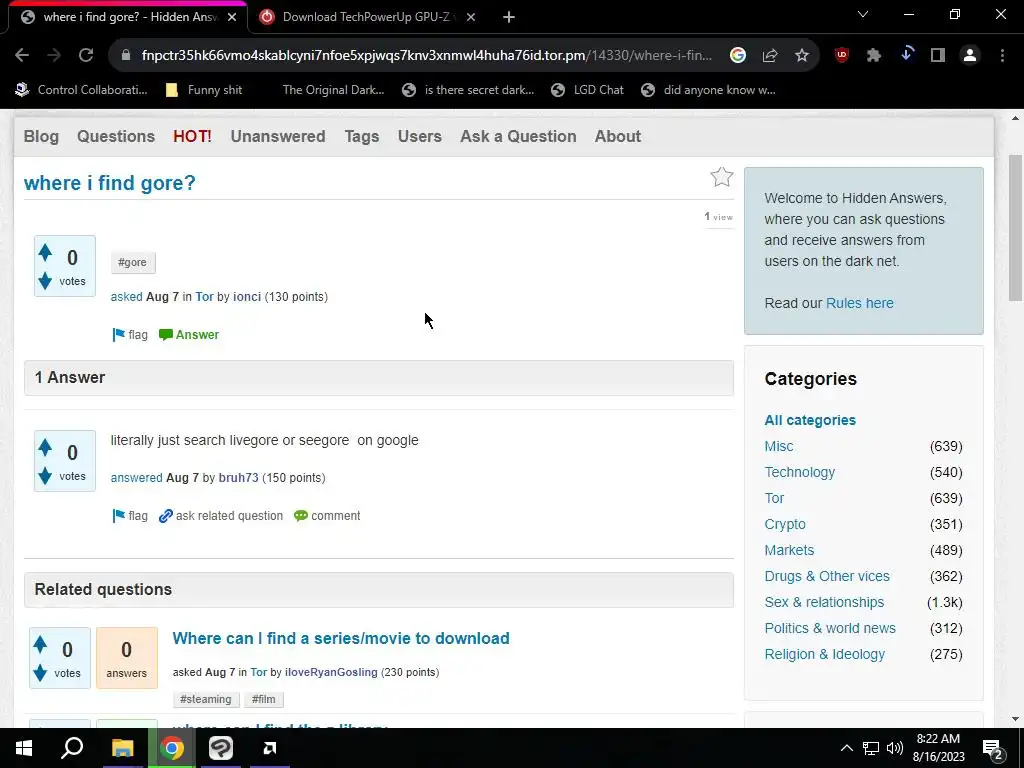Flag the question by ionci

point(130,334)
